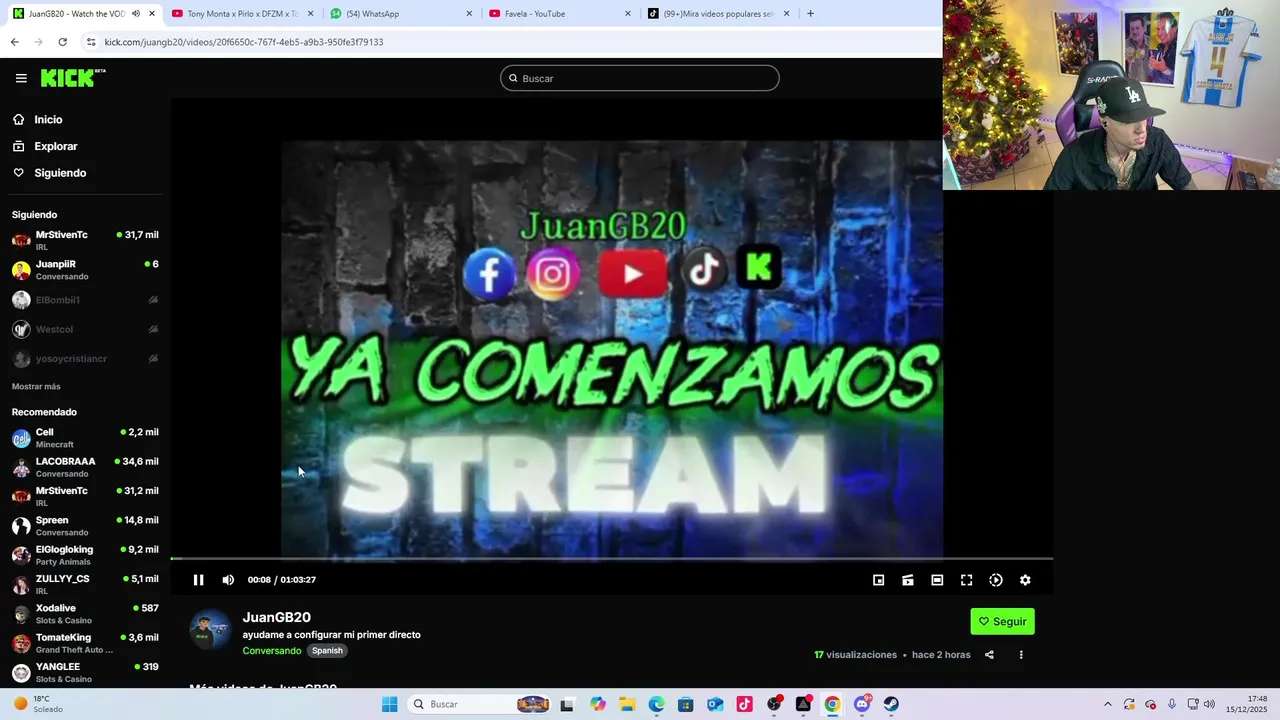This screenshot has height=720, width=1280.
Task: Open Outlook from taskbar
Action: [x=715, y=704]
